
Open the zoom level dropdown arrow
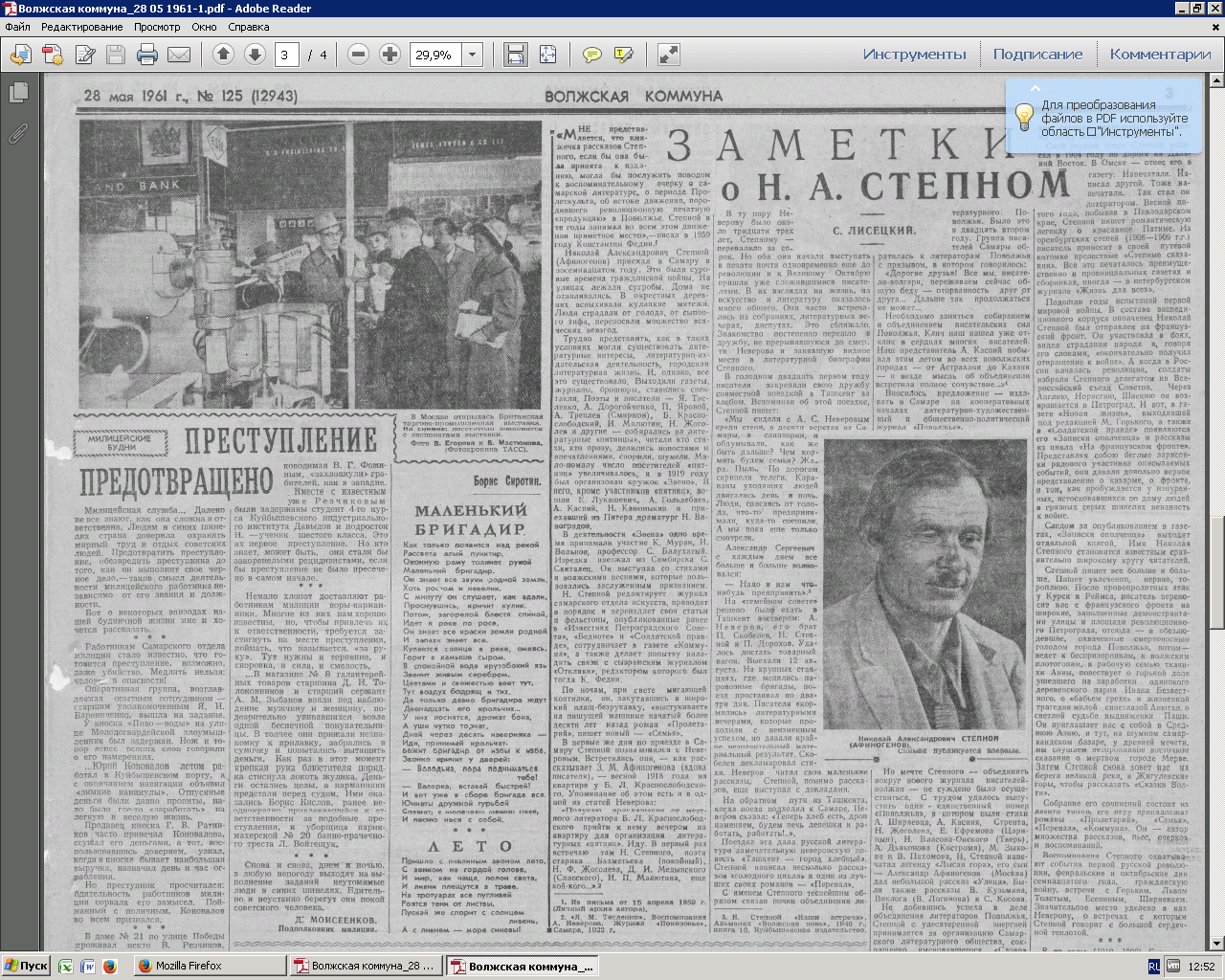472,55
